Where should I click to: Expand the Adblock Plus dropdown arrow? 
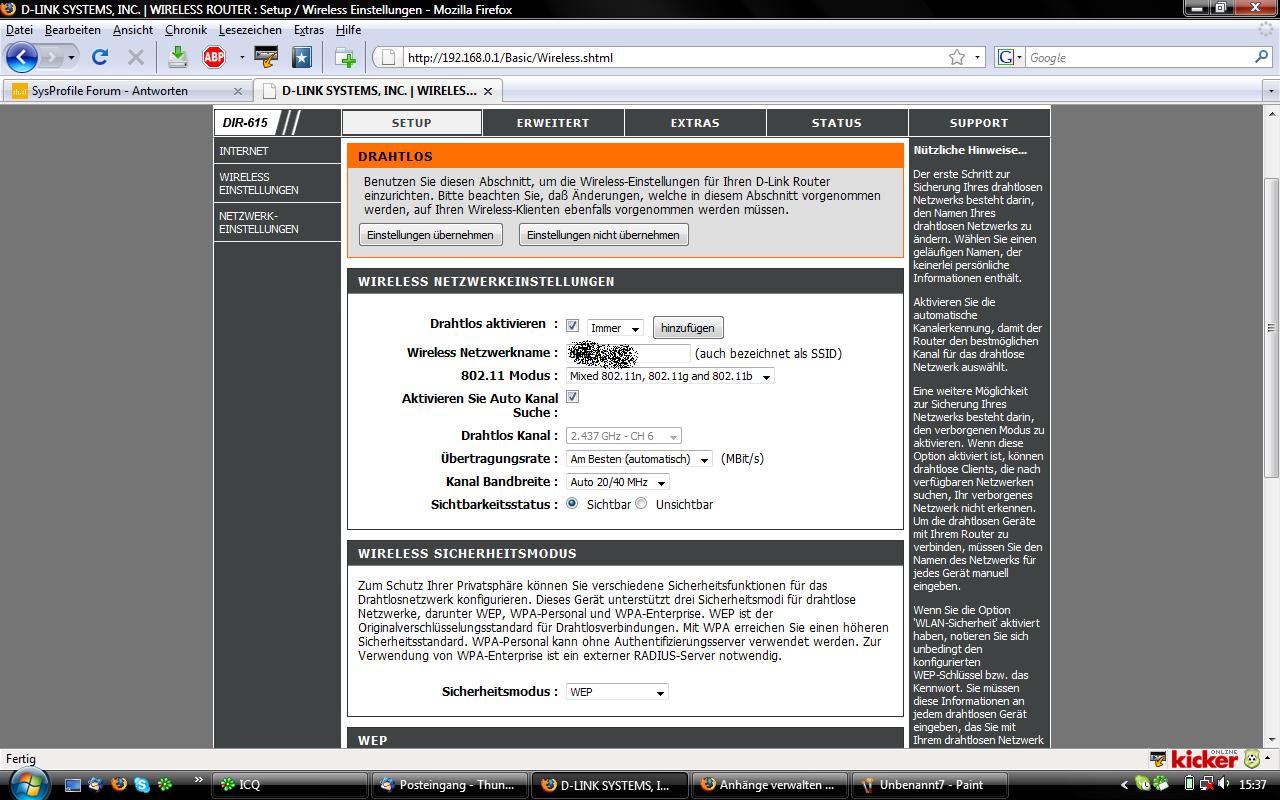[241, 58]
